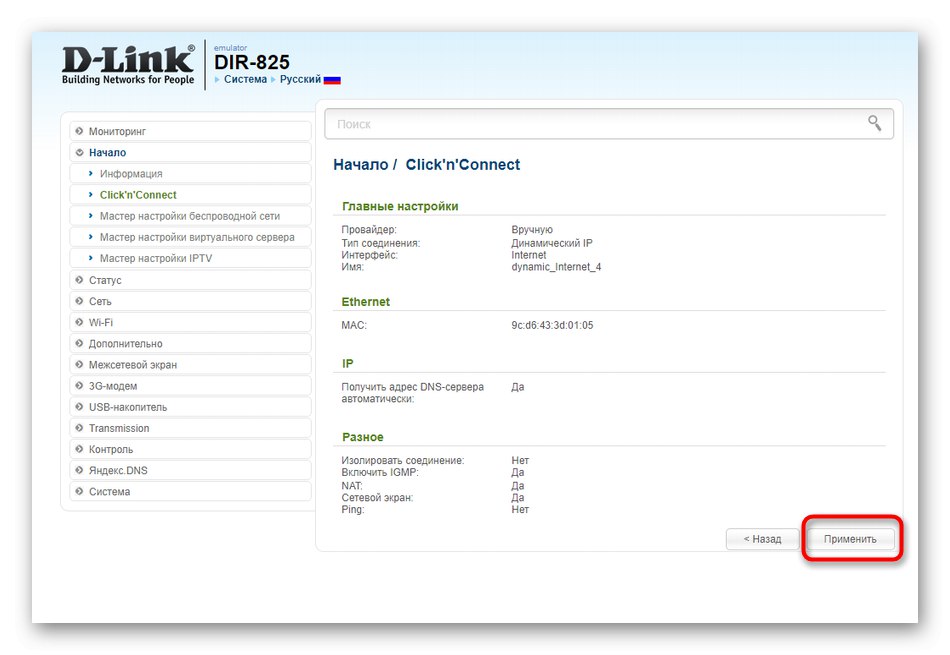Expand the Transmission menu section
The height and width of the screenshot is (655, 950).
click(190, 428)
